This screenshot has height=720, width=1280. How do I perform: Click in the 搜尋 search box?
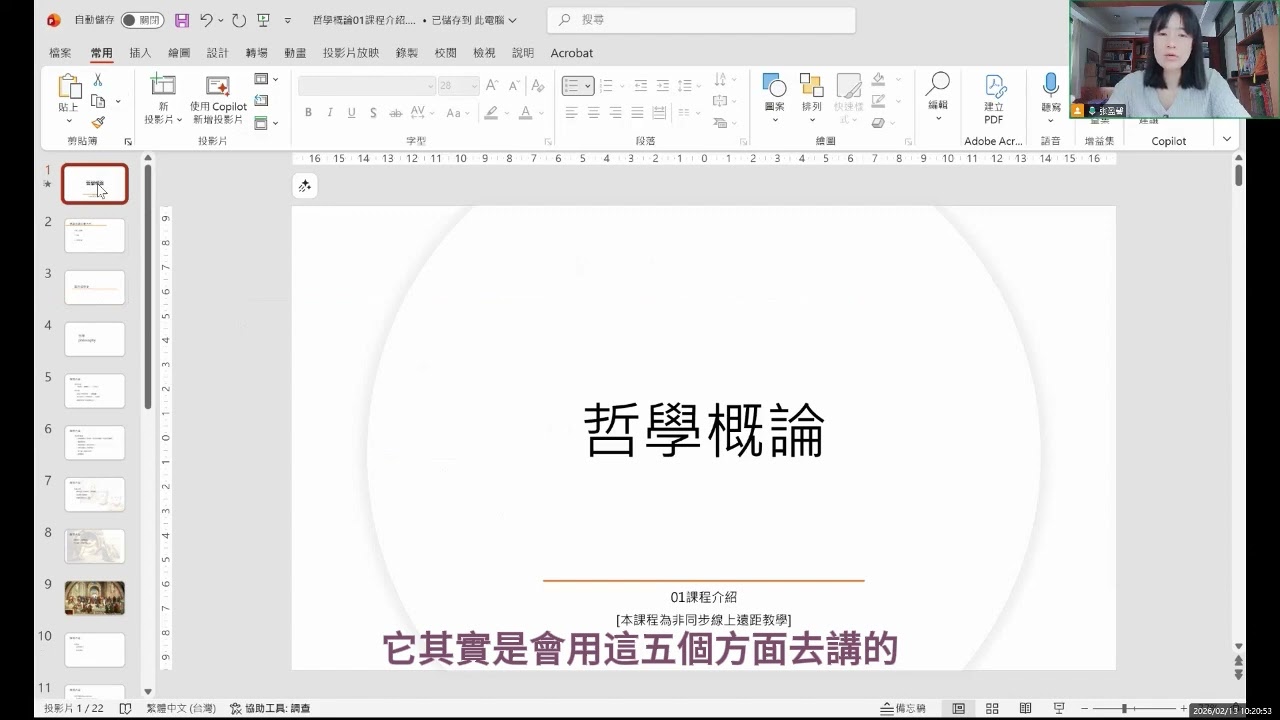[x=701, y=20]
